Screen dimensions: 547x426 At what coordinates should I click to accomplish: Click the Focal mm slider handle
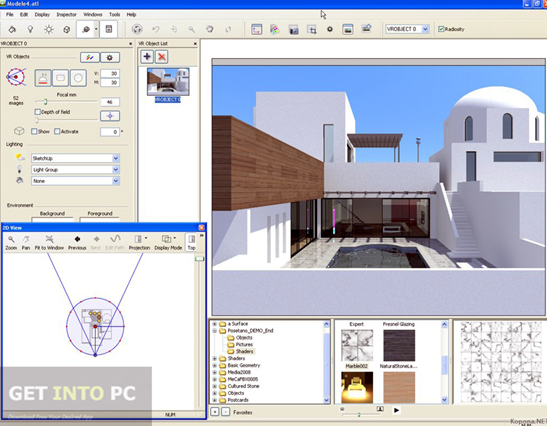point(45,102)
